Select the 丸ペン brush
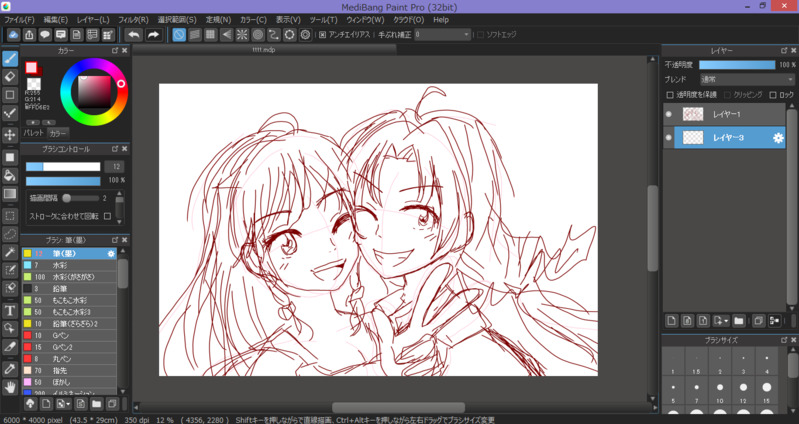 coord(69,359)
